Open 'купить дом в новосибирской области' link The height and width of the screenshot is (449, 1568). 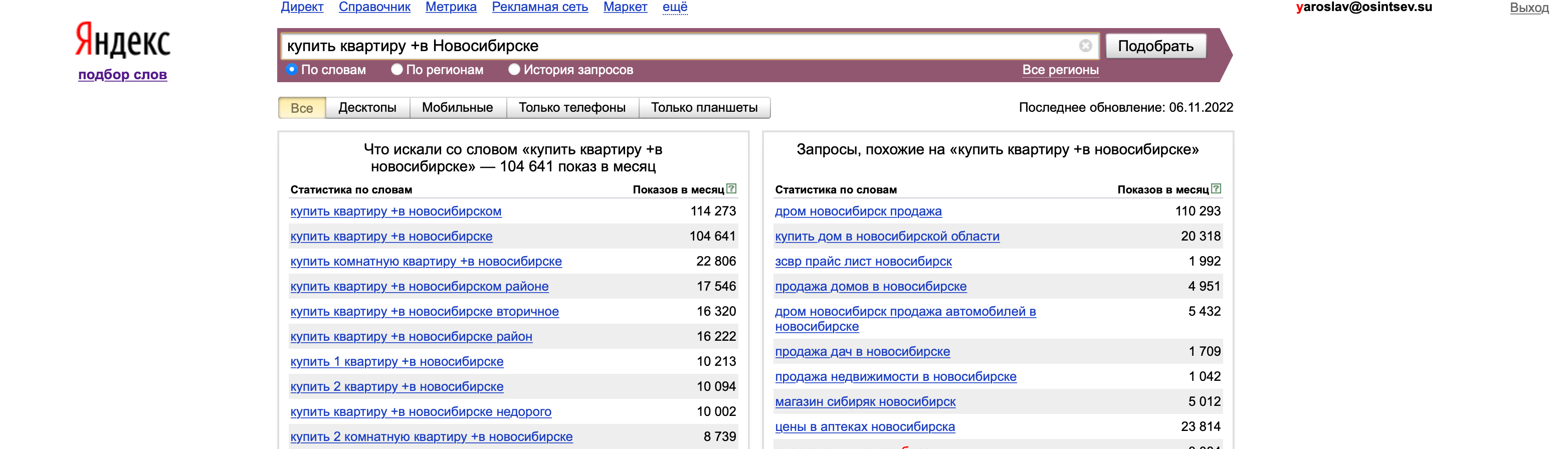pyautogui.click(x=887, y=236)
